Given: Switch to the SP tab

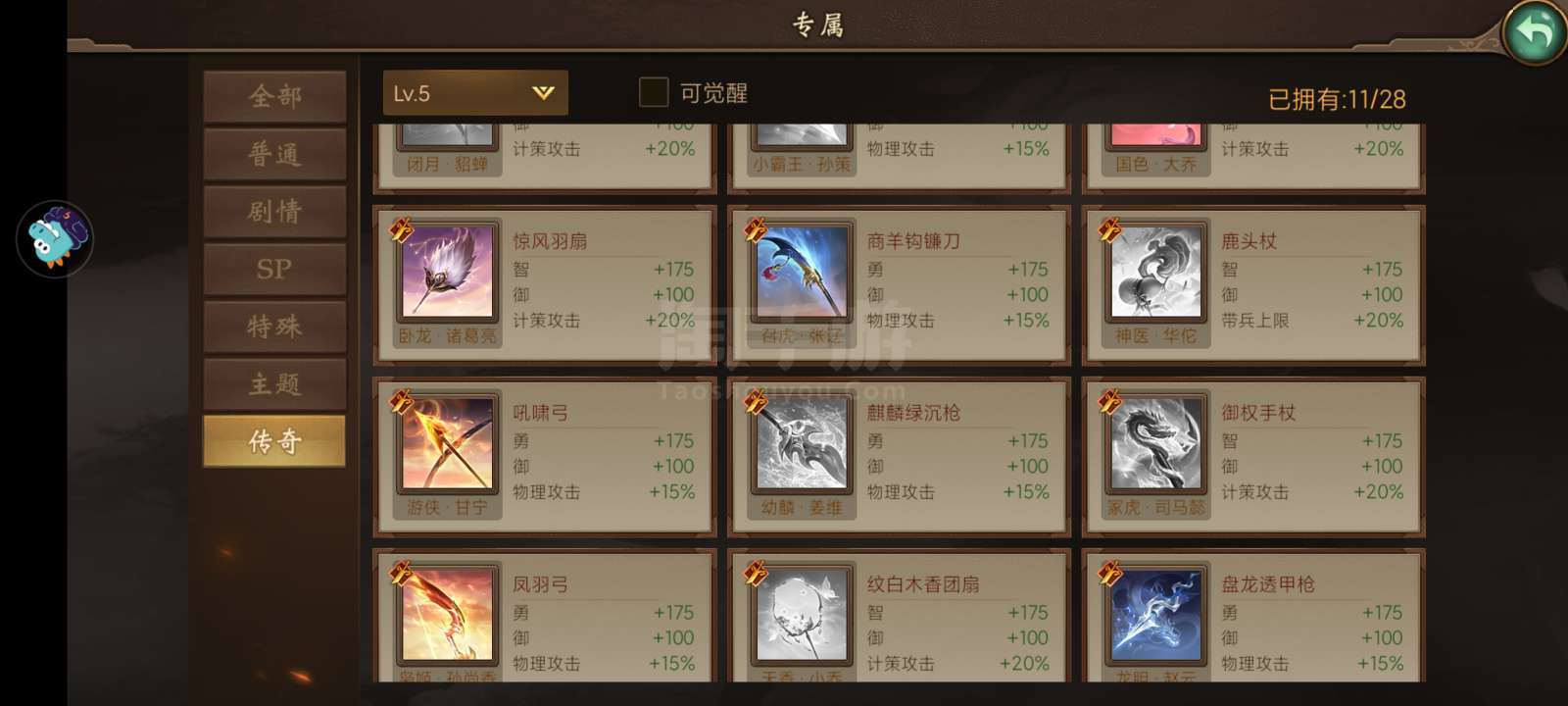Looking at the screenshot, I should coord(274,269).
